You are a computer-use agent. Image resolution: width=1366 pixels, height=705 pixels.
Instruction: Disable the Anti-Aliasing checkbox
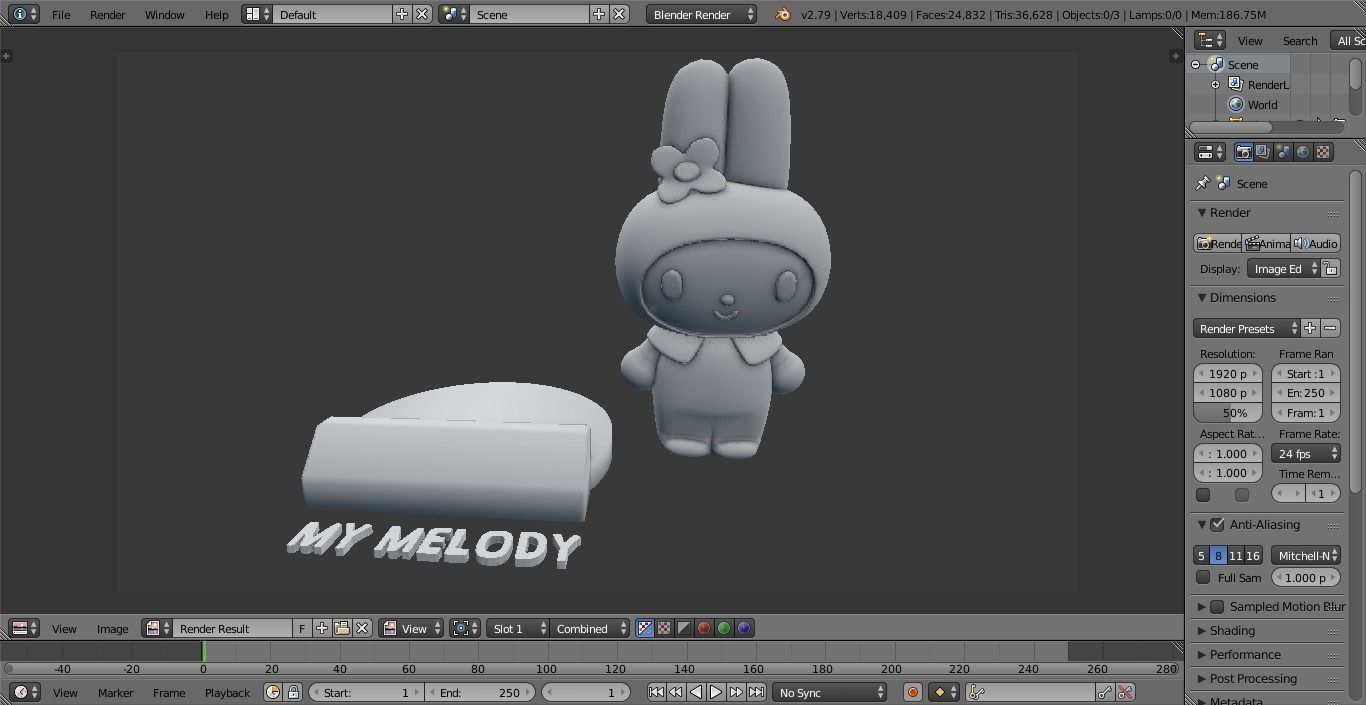(1217, 524)
